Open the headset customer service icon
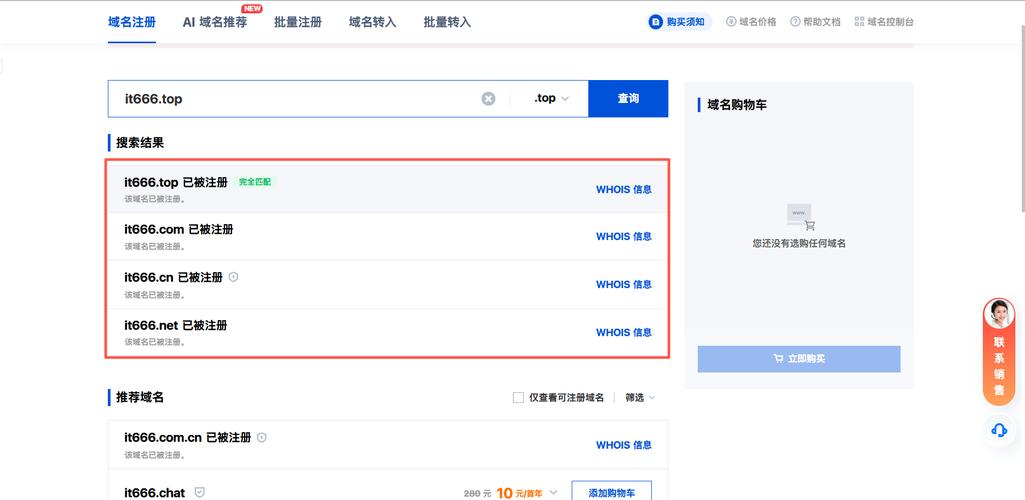 [999, 430]
